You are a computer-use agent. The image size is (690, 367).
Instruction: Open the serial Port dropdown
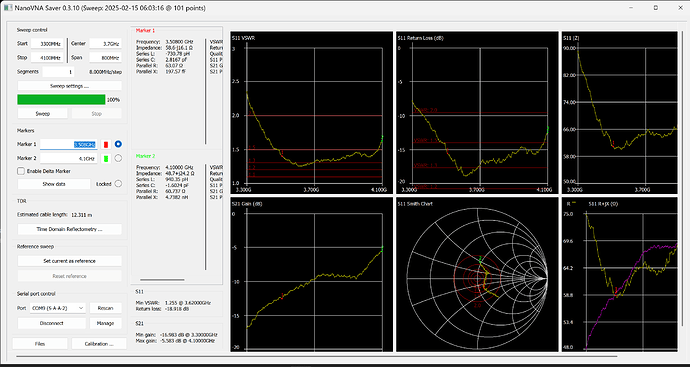tap(58, 308)
